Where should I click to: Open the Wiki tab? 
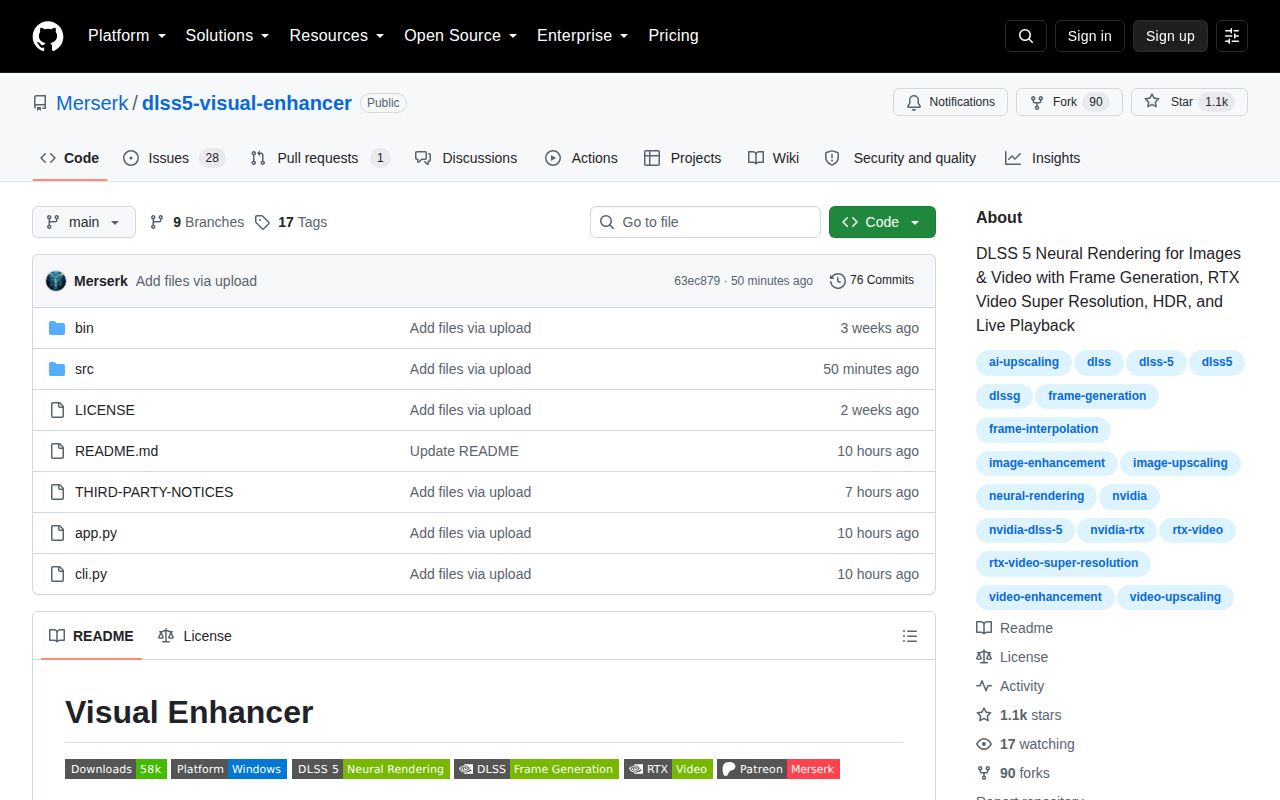pos(773,158)
